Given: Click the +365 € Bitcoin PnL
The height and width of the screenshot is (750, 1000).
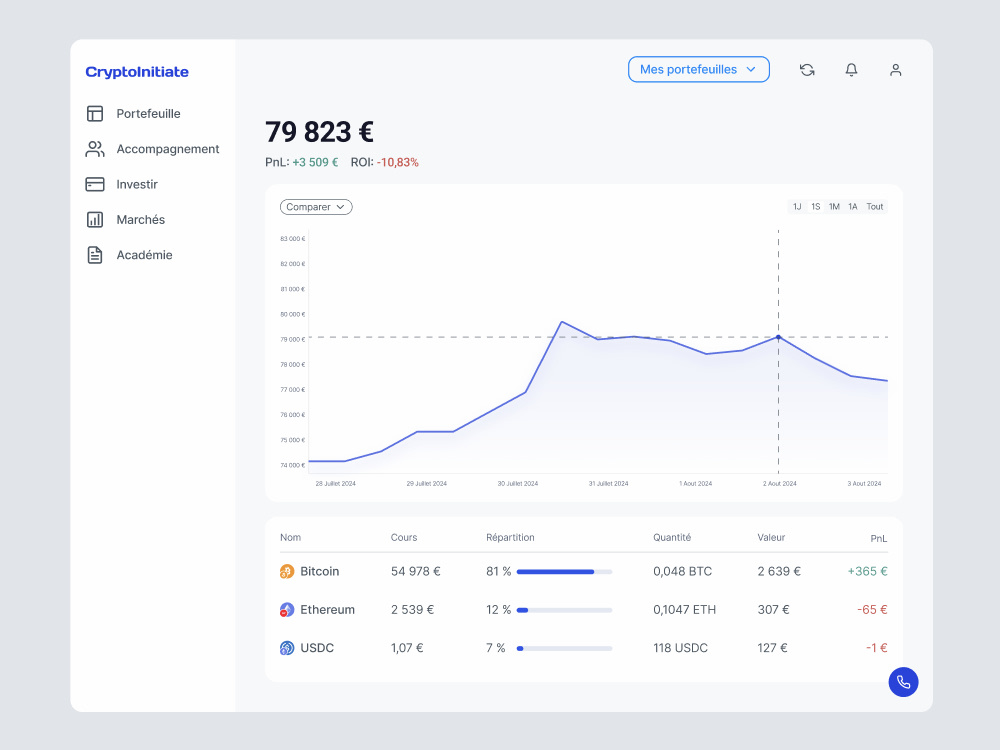Looking at the screenshot, I should click(867, 571).
